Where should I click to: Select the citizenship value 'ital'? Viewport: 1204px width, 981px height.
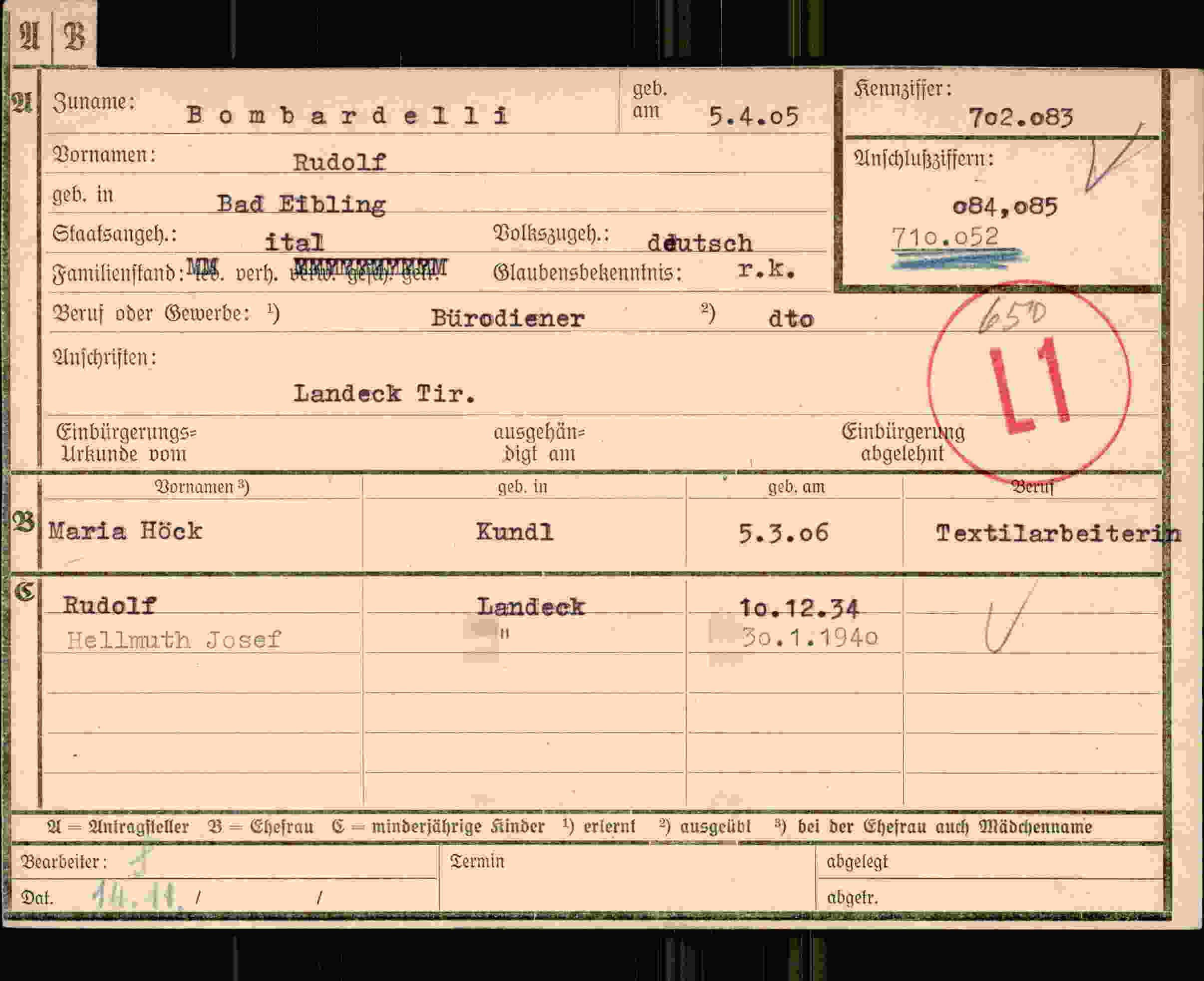tap(294, 243)
